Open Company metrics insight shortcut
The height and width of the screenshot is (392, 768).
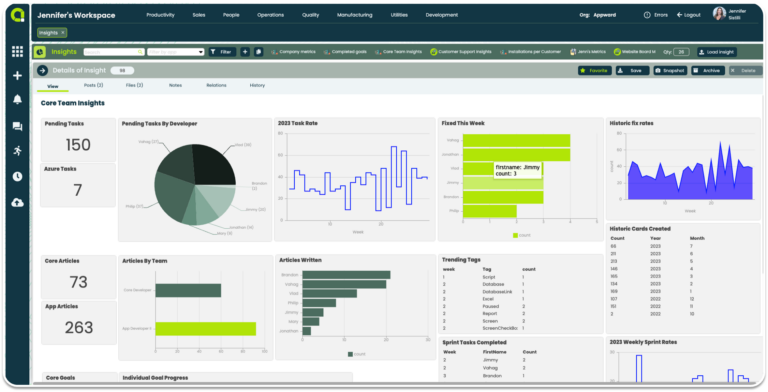[x=293, y=51]
